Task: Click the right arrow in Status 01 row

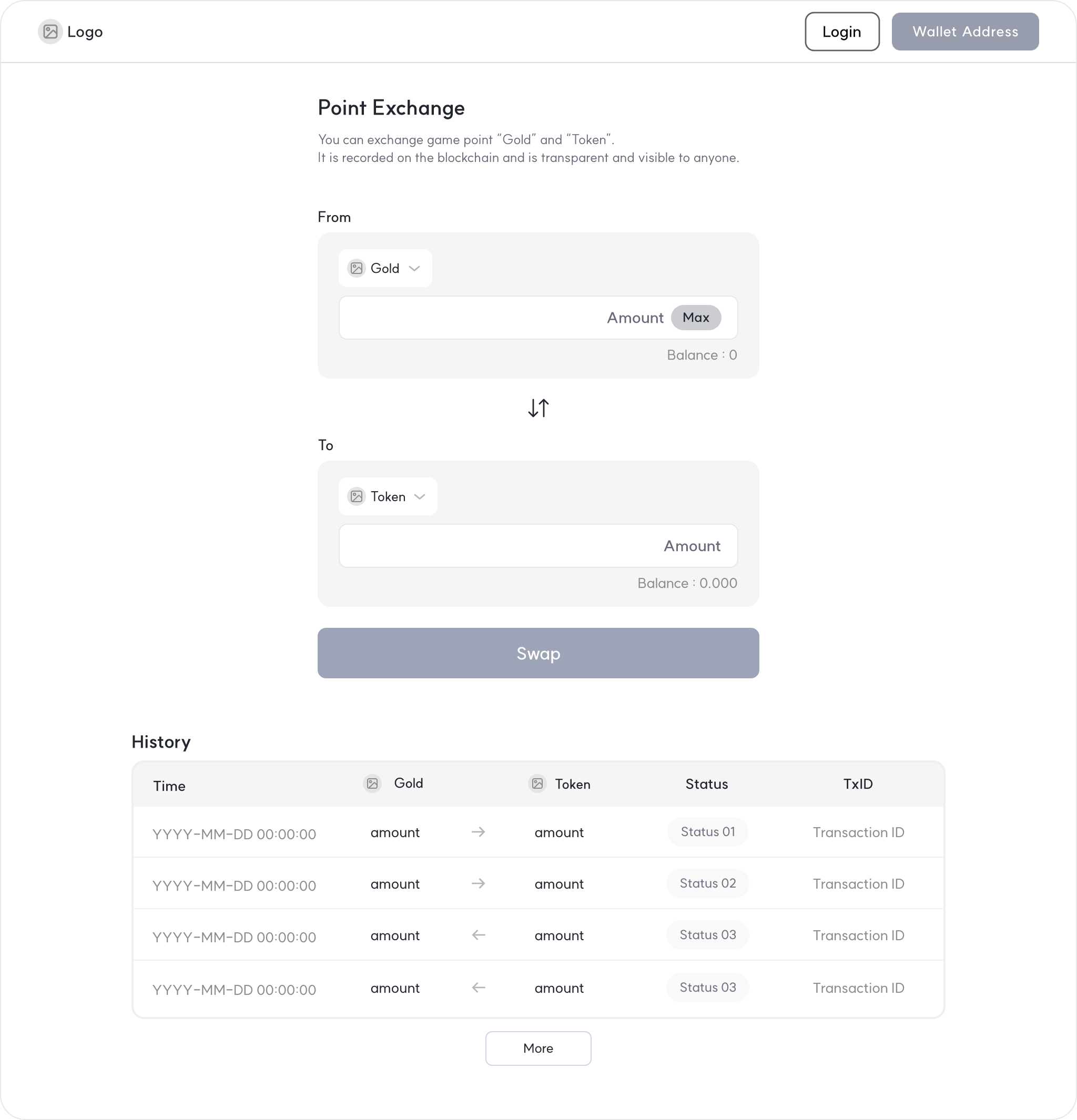Action: pos(478,832)
